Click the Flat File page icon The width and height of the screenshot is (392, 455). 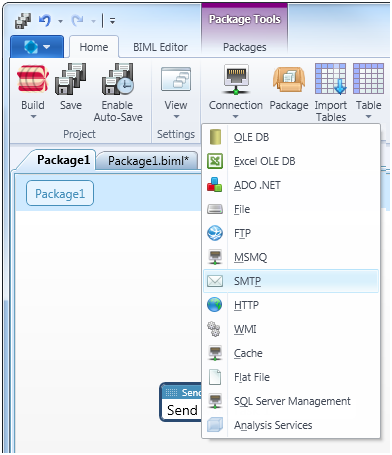tap(215, 377)
